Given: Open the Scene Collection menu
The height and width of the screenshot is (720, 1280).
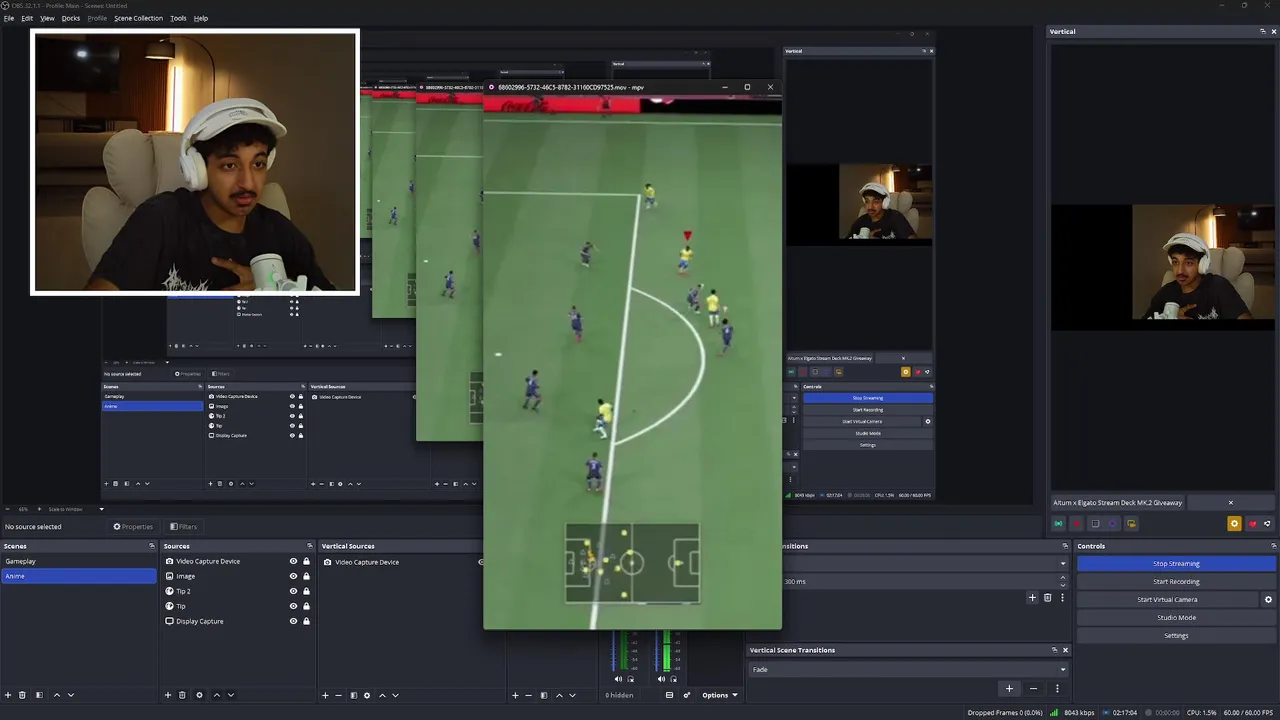Looking at the screenshot, I should (x=138, y=18).
